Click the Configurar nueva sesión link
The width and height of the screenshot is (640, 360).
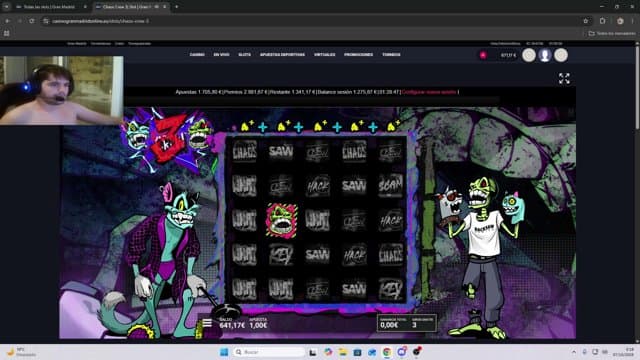429,92
